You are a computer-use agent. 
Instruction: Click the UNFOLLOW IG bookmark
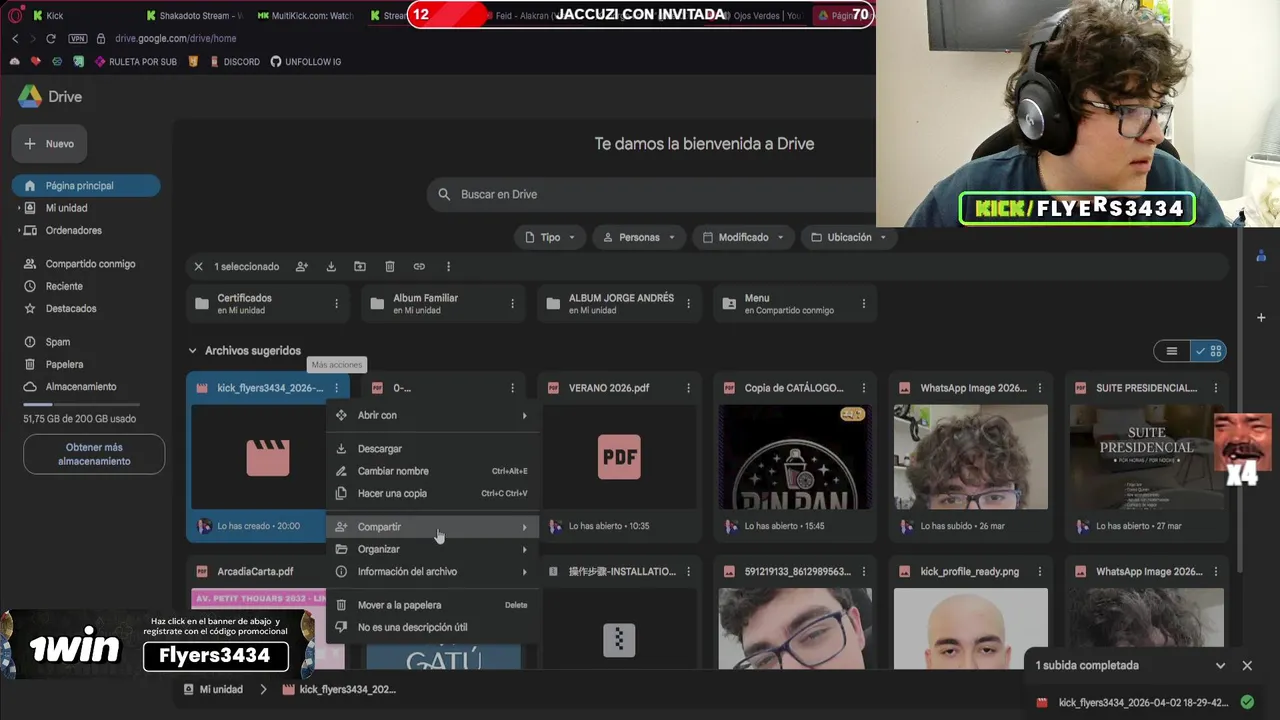tap(306, 62)
